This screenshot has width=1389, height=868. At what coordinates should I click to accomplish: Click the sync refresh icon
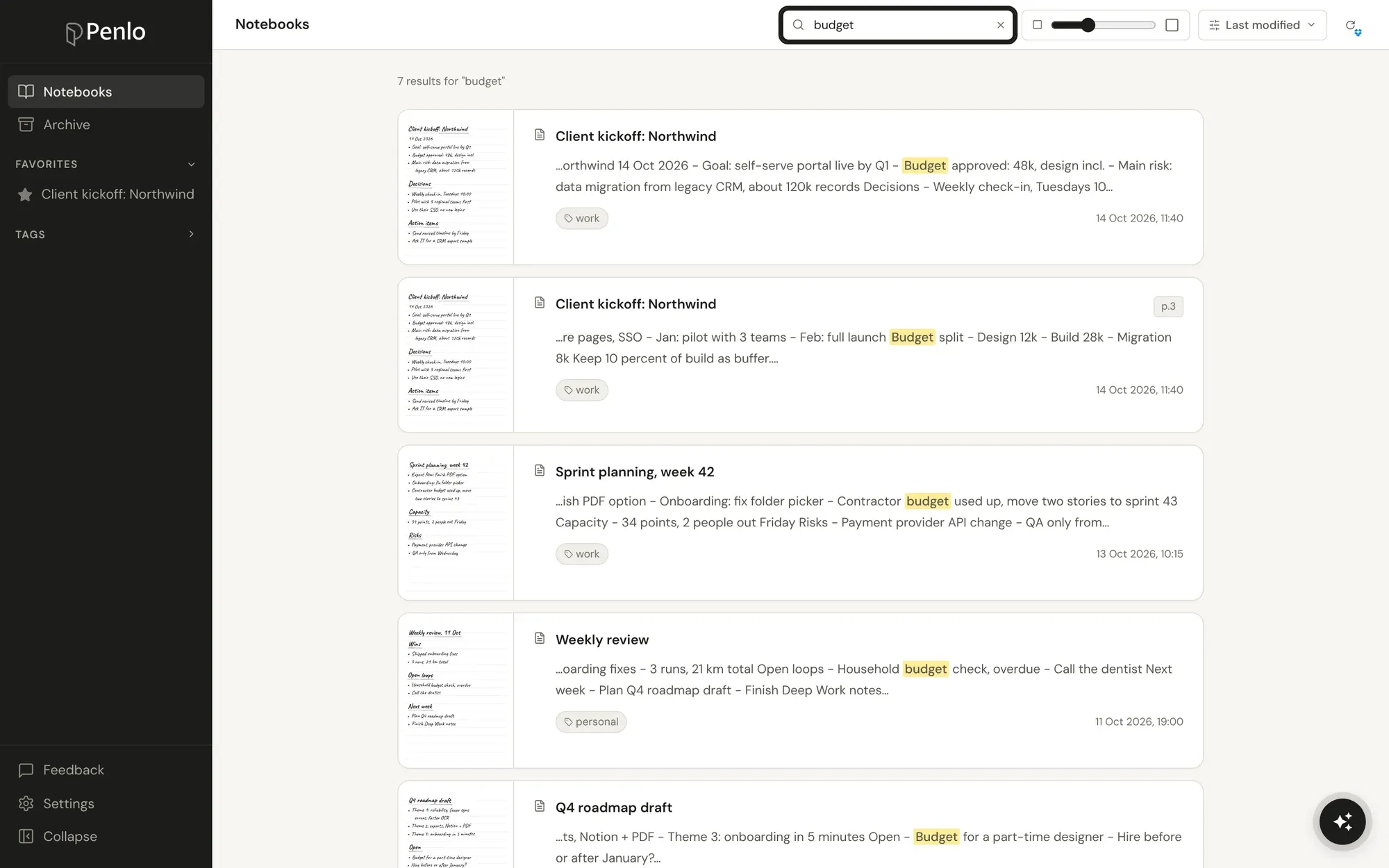click(1353, 26)
